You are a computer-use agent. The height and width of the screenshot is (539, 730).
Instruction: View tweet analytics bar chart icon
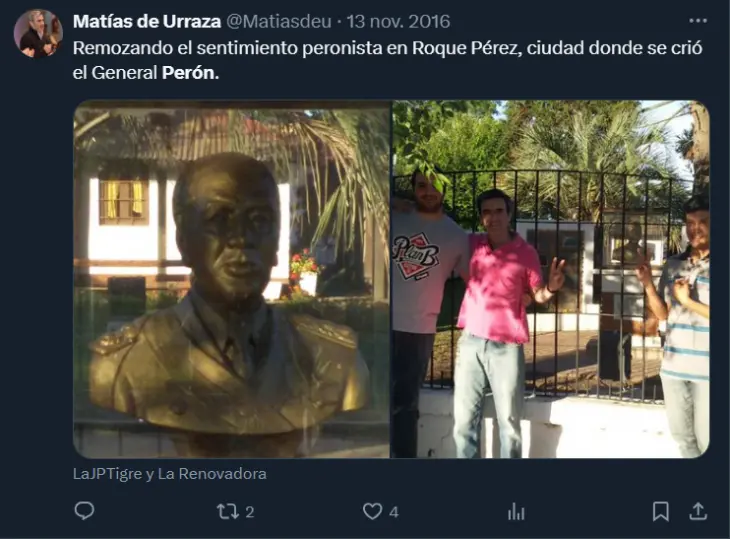coord(516,512)
